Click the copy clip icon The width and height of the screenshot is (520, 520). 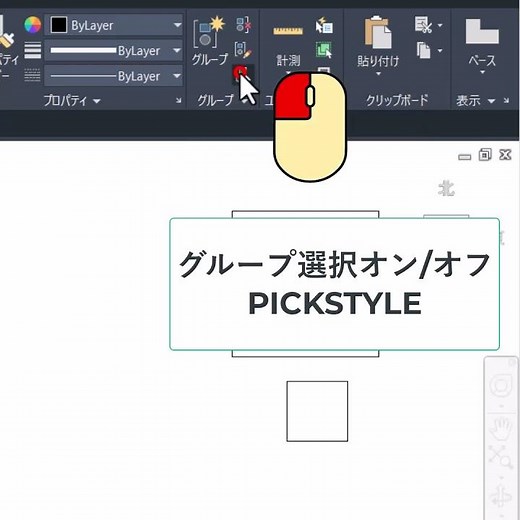click(424, 50)
